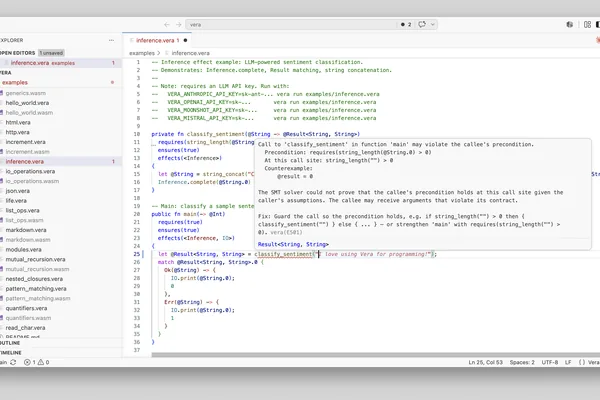
Task: Open nested_closures.vera file
Action: tap(34, 279)
